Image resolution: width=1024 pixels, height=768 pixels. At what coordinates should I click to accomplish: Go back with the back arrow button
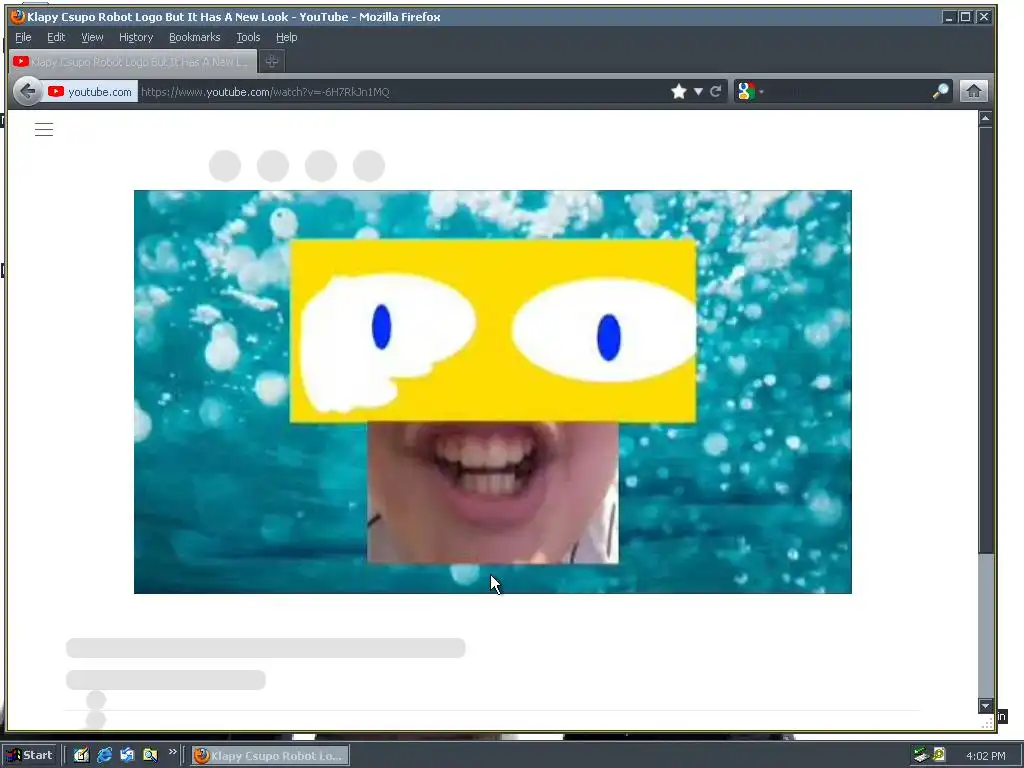[27, 91]
